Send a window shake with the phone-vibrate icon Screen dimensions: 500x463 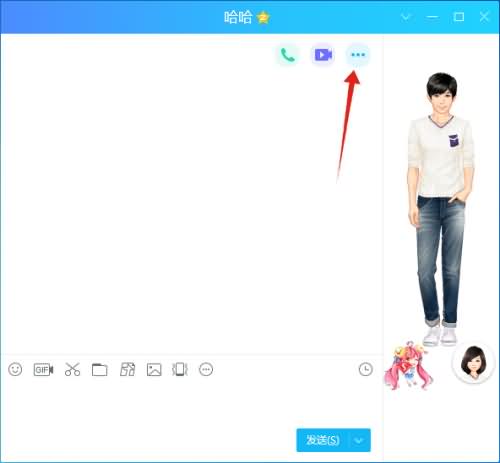point(180,370)
